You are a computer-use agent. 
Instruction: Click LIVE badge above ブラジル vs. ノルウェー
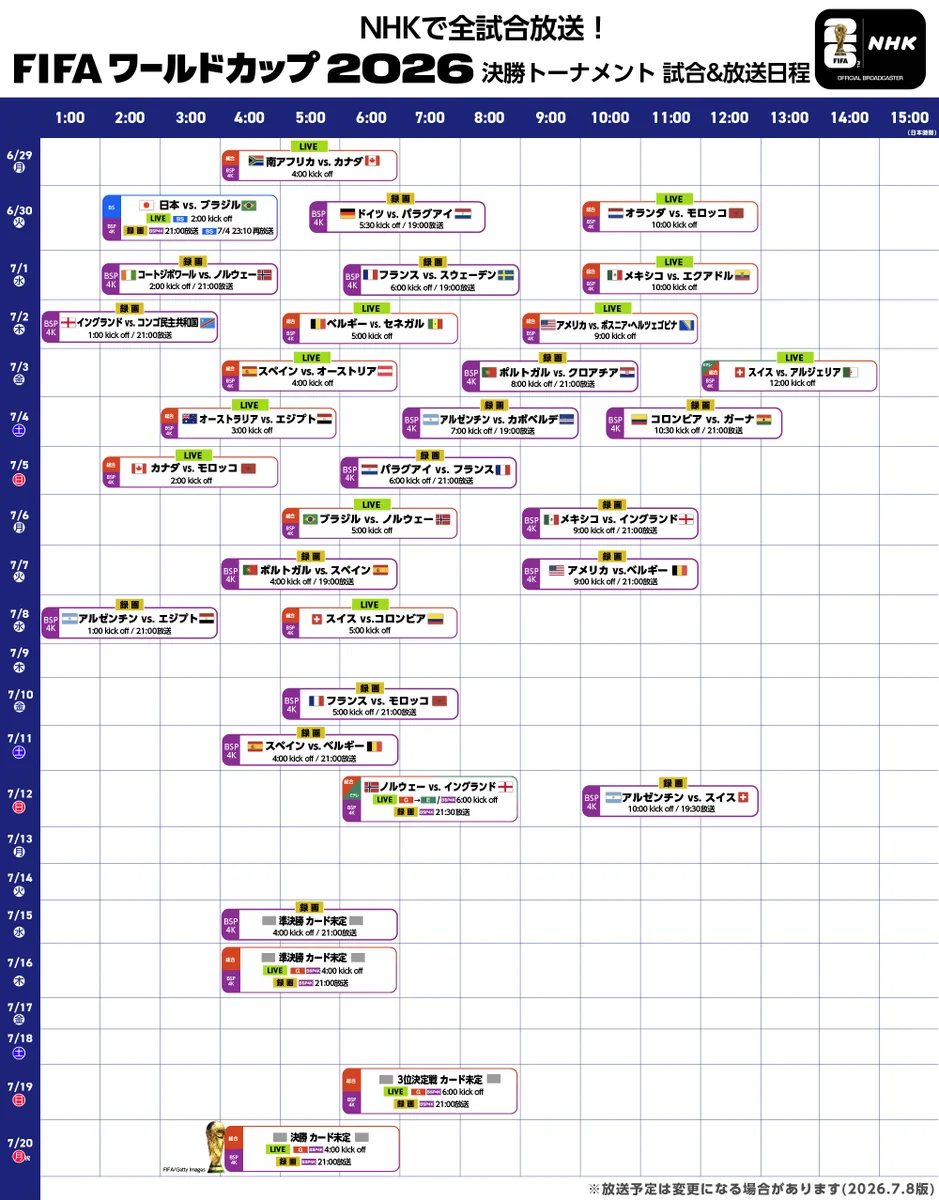click(x=371, y=505)
